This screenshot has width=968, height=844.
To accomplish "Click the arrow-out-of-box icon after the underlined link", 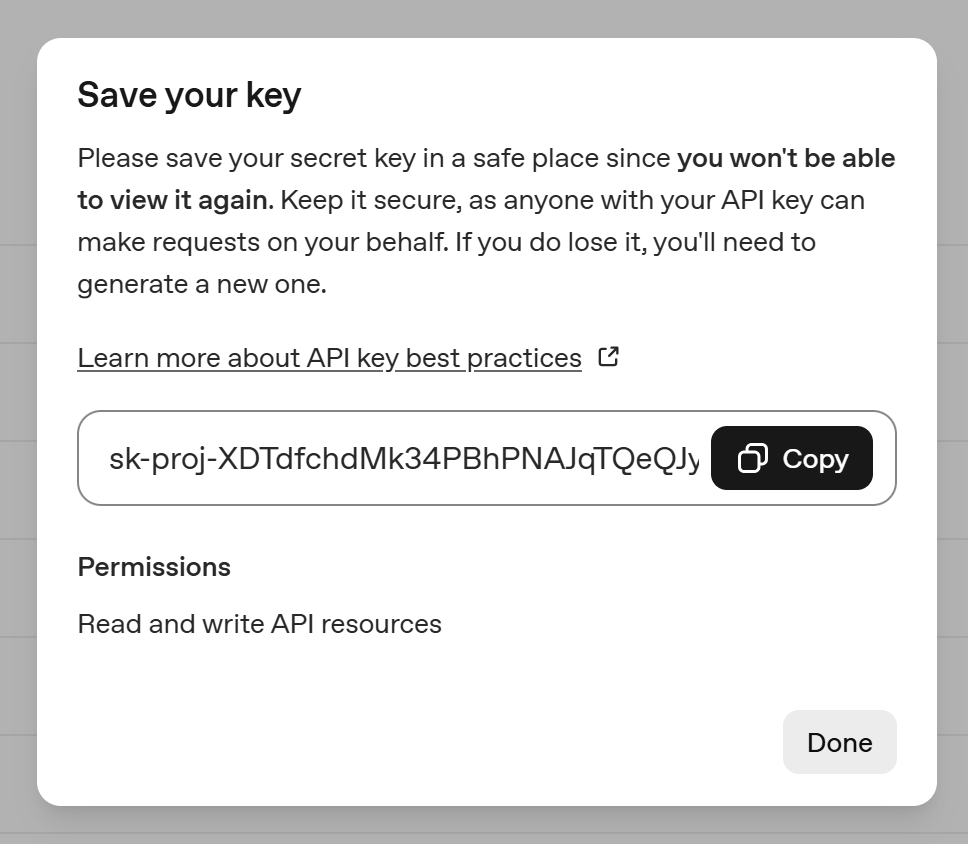I will point(608,356).
